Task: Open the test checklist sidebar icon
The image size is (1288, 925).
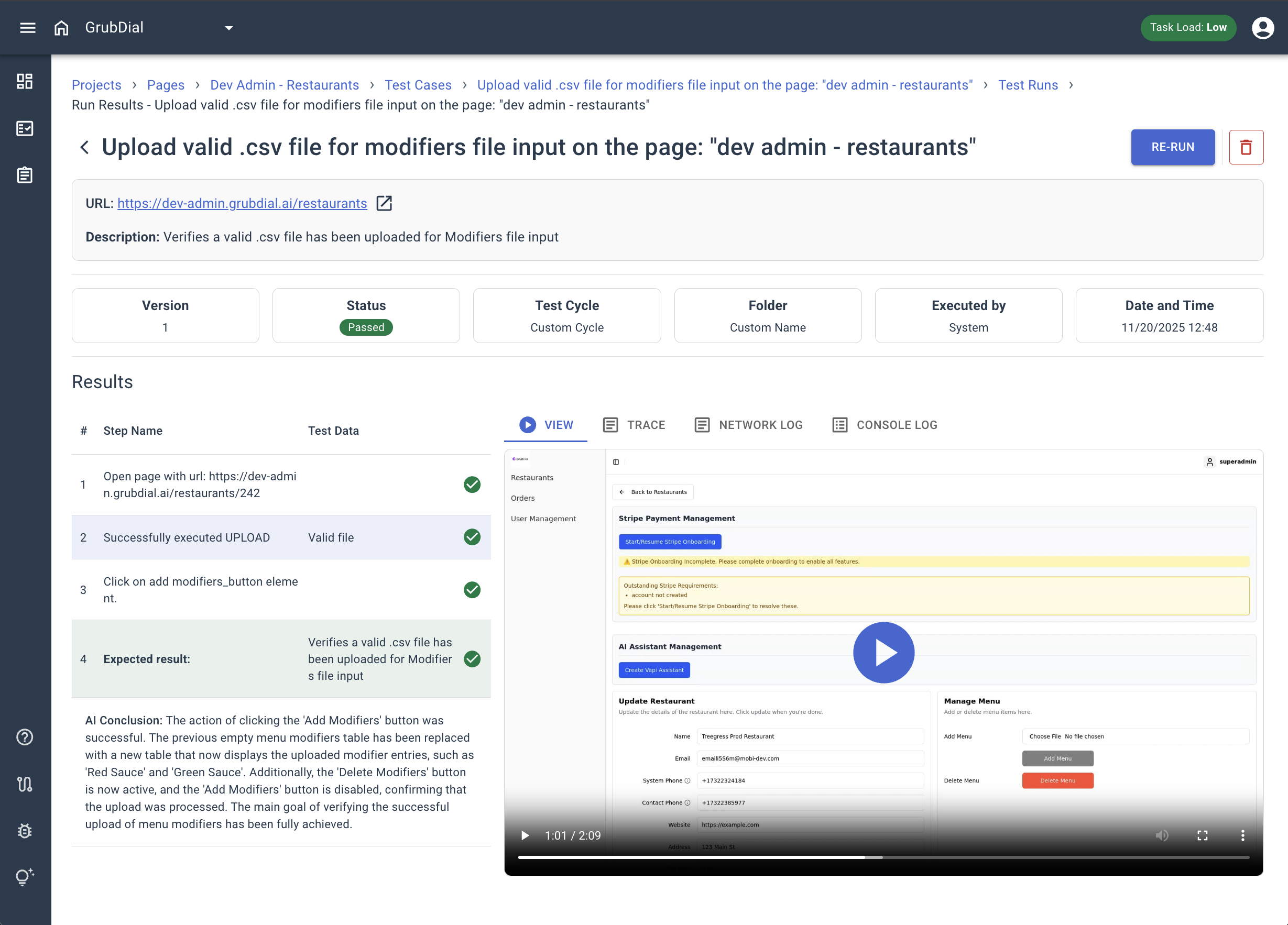Action: [x=25, y=128]
